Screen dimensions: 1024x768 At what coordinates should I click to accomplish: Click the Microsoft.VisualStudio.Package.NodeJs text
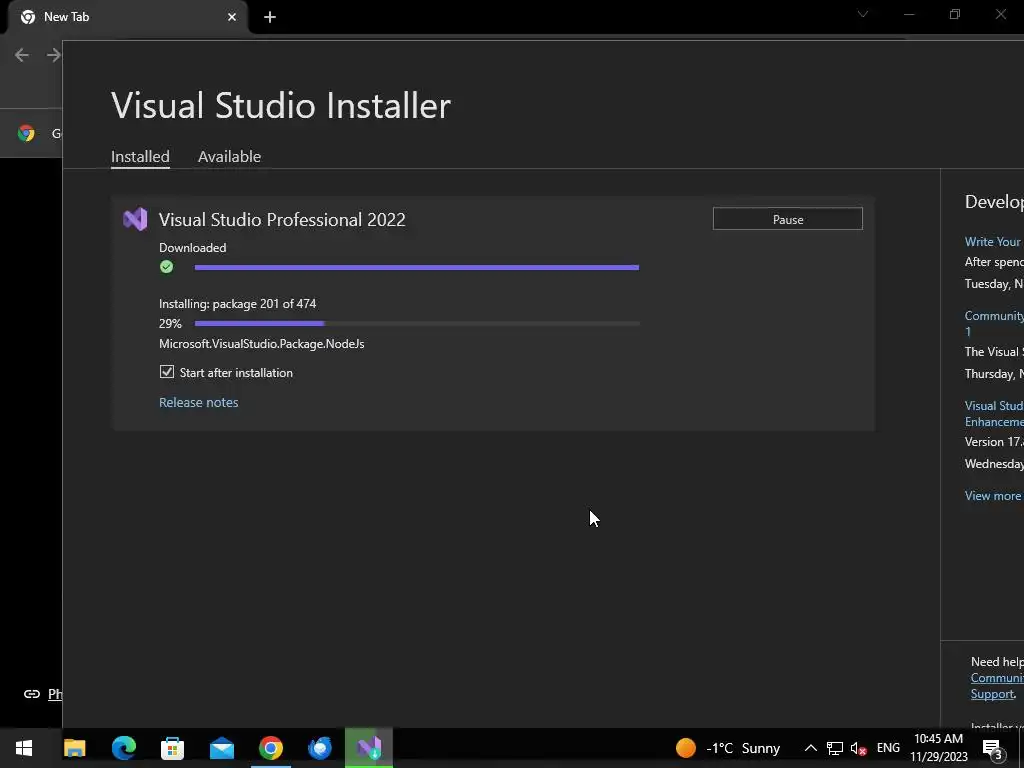point(262,344)
